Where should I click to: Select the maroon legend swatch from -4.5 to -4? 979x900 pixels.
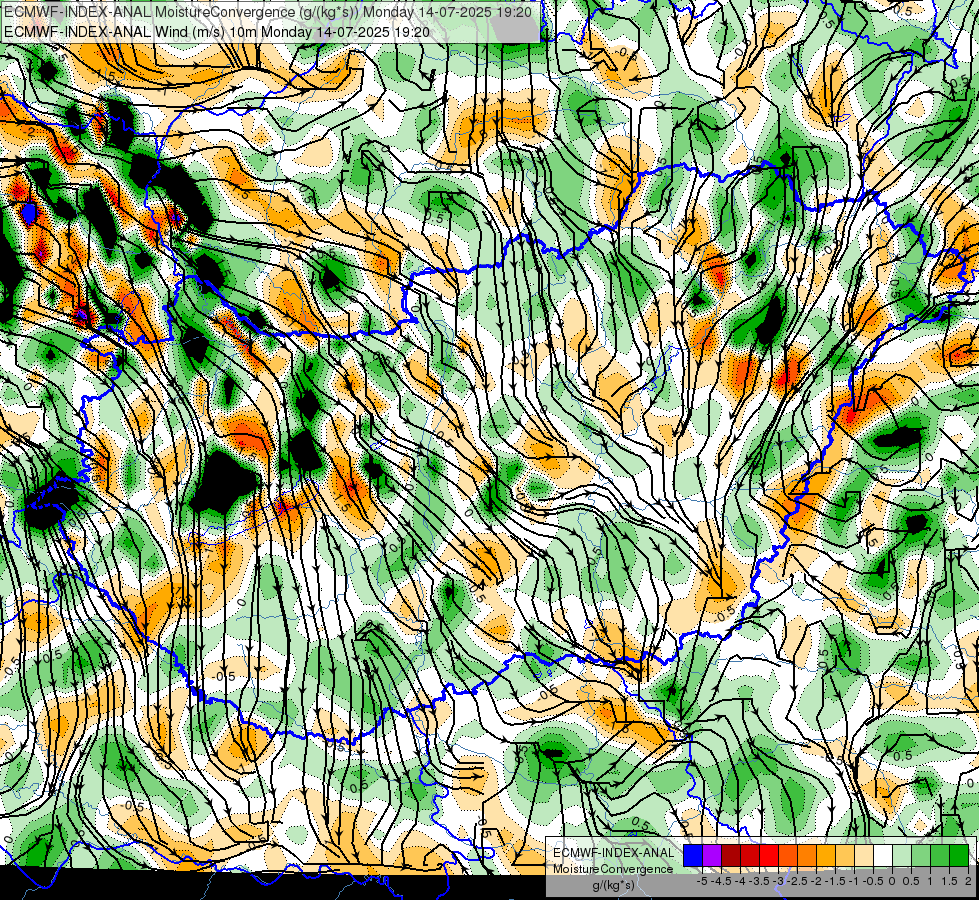731,855
